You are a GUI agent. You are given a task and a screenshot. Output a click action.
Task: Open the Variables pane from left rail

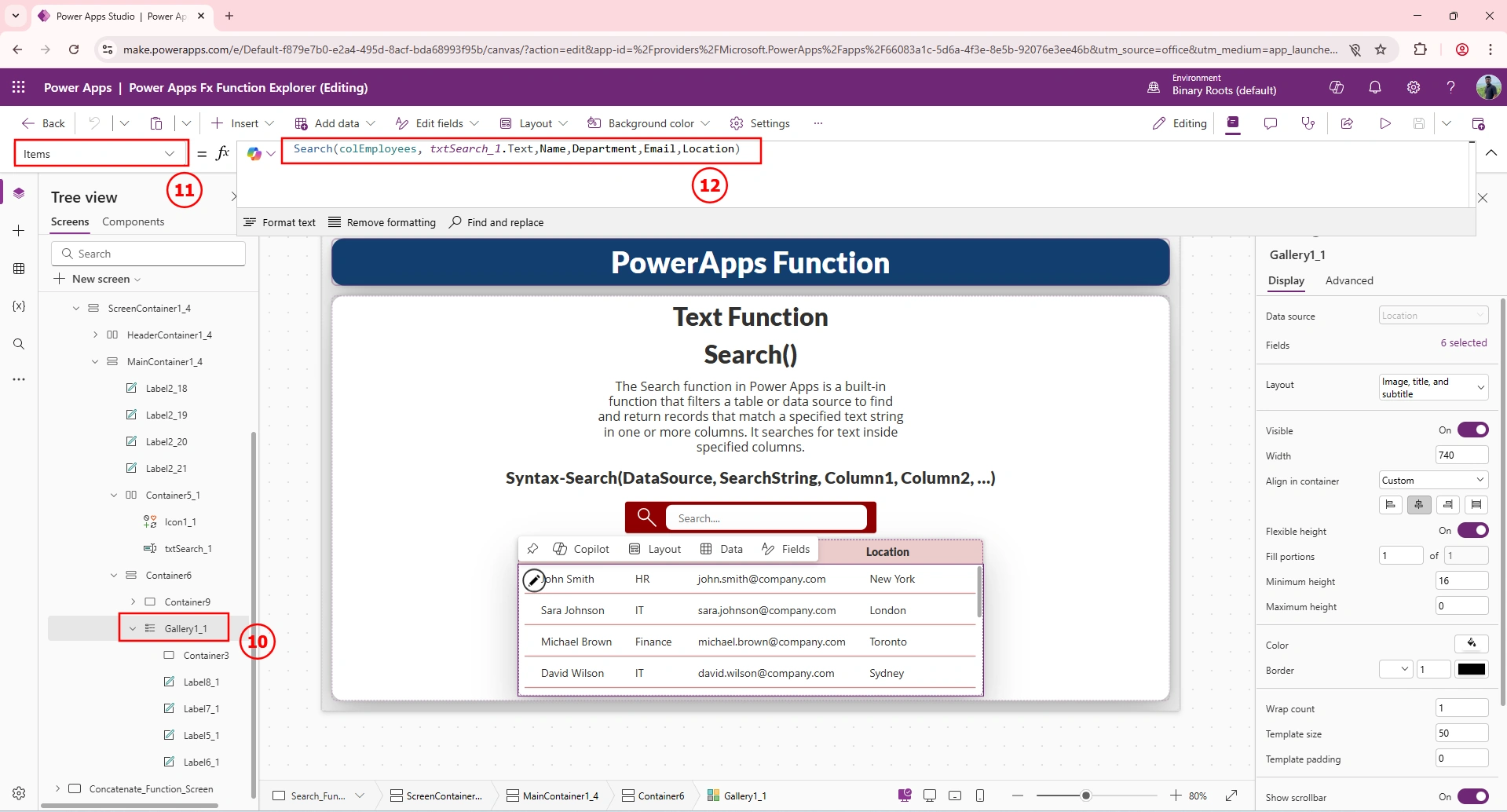pos(19,306)
